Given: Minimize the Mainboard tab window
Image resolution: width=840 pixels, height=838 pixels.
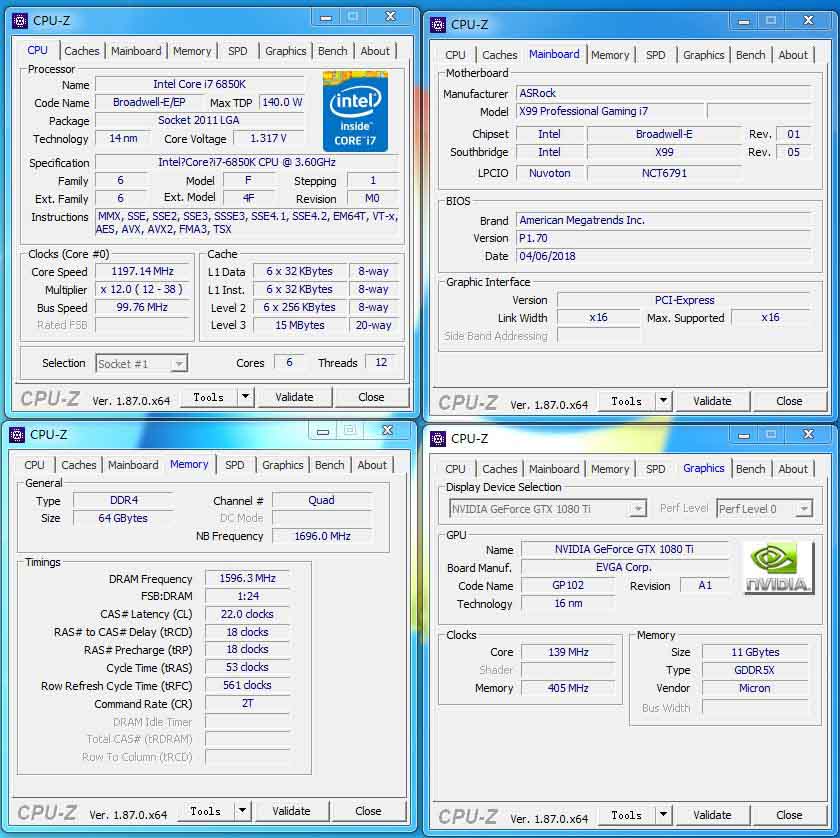Looking at the screenshot, I should (x=744, y=21).
